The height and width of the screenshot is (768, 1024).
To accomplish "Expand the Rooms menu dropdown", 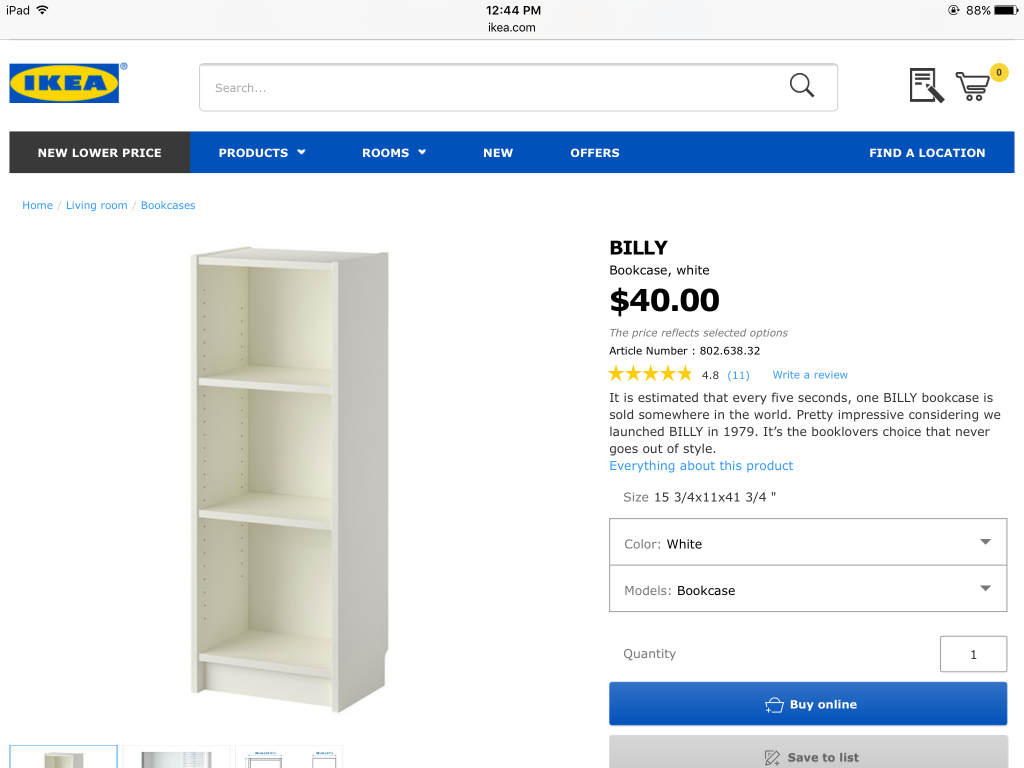I will tap(394, 153).
